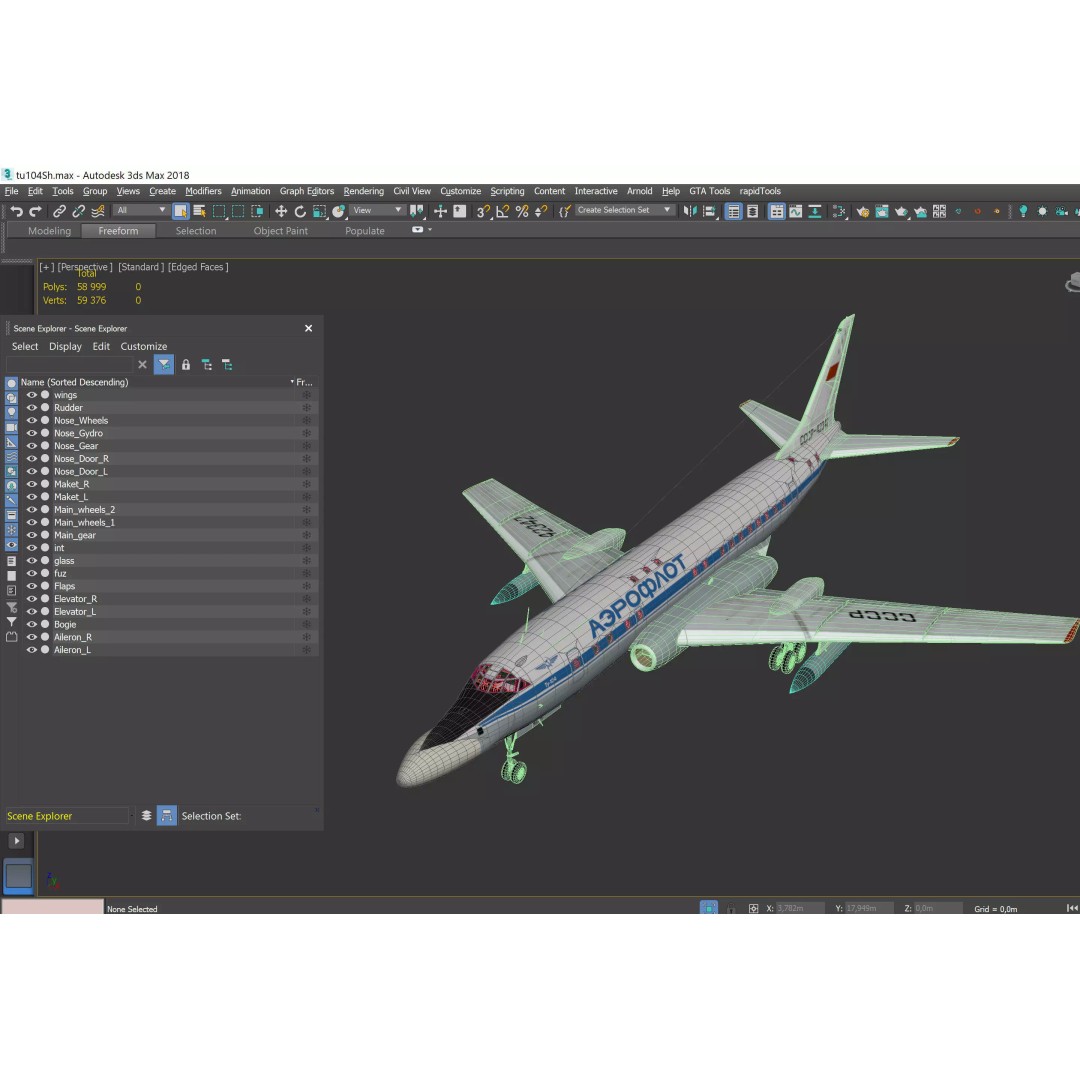Choose the Select Object tool
The width and height of the screenshot is (1080, 1080).
(180, 211)
